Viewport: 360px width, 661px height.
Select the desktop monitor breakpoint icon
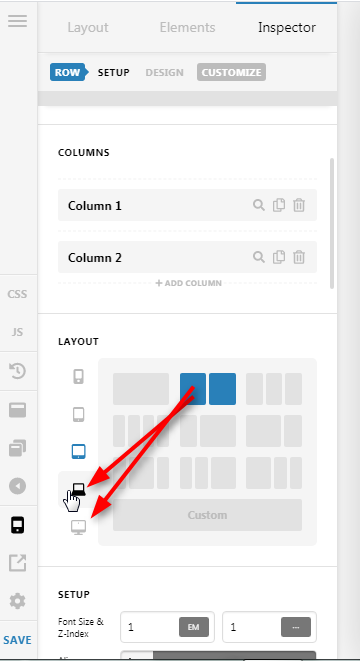pyautogui.click(x=78, y=527)
